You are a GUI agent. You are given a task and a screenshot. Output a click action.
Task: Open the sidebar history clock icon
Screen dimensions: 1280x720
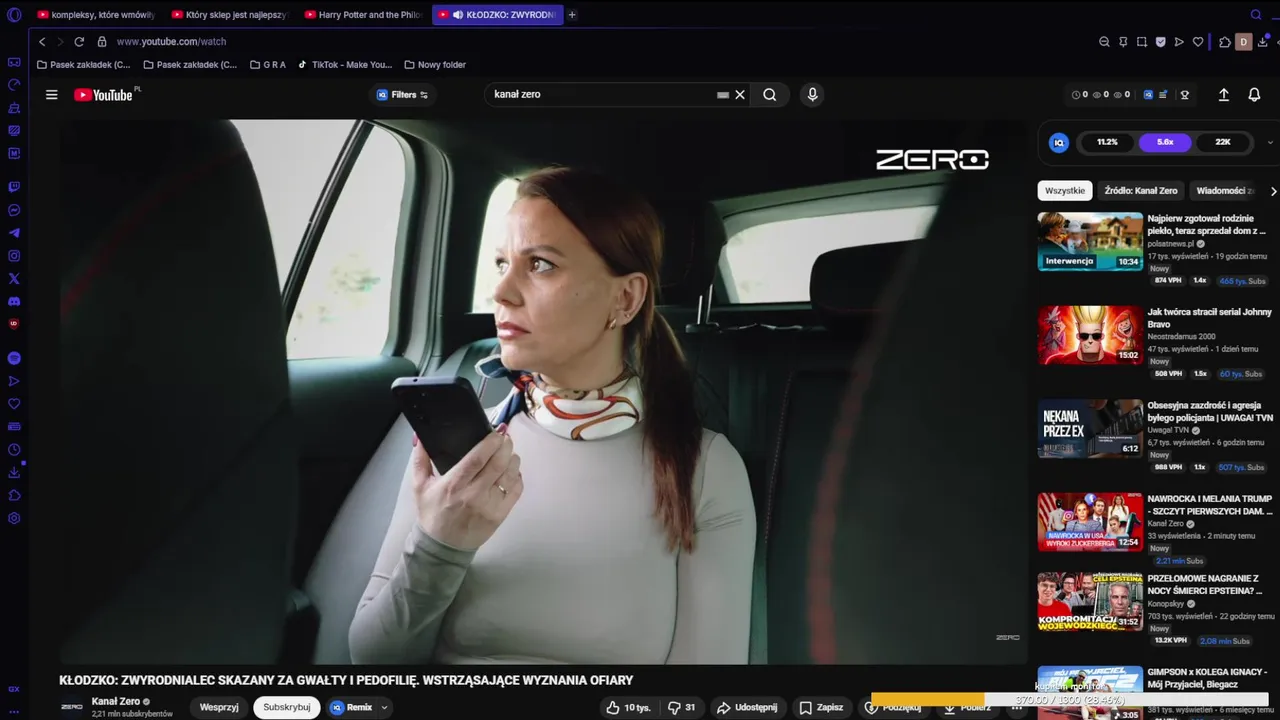[14, 450]
